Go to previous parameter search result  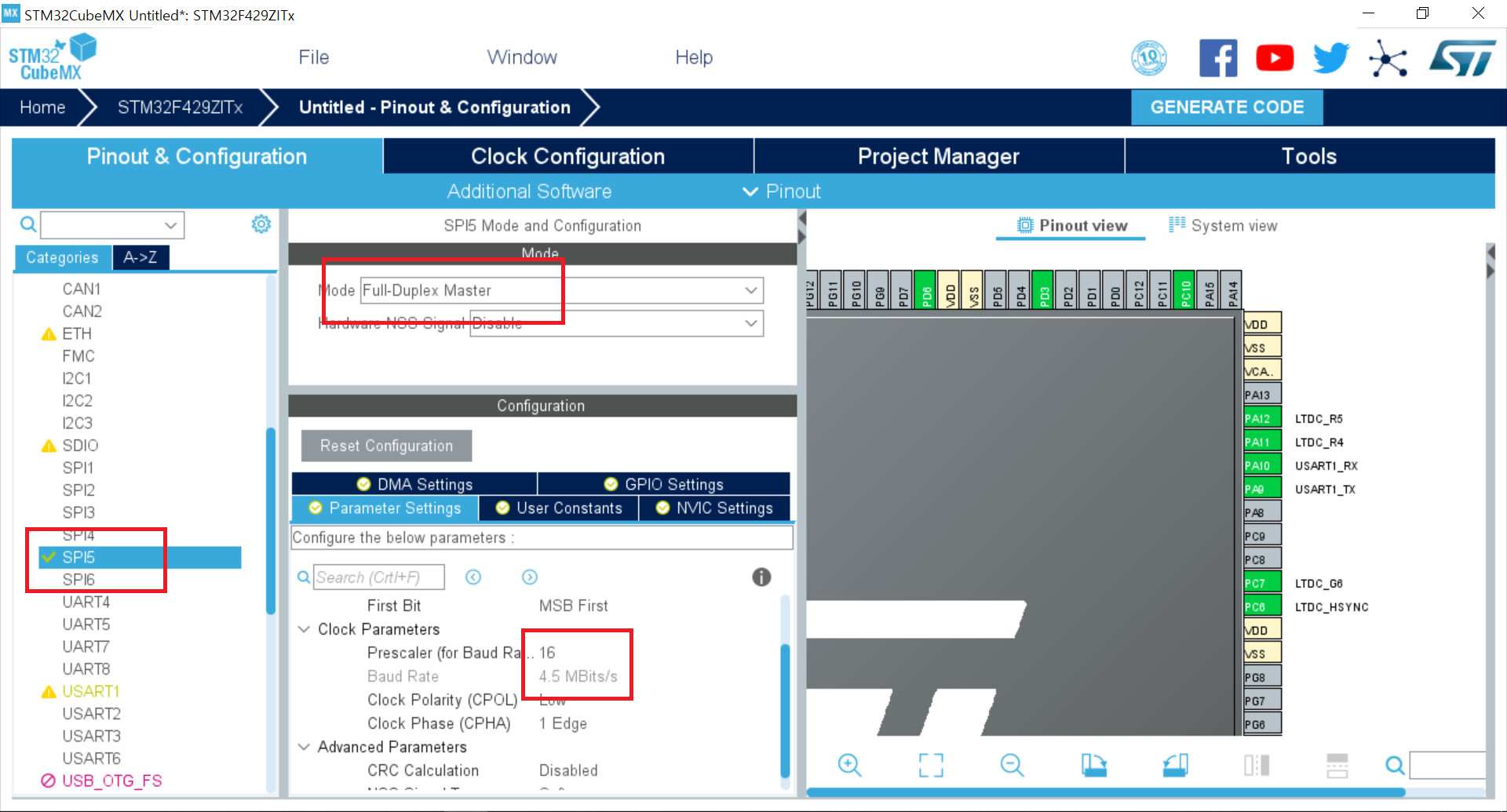(x=473, y=577)
